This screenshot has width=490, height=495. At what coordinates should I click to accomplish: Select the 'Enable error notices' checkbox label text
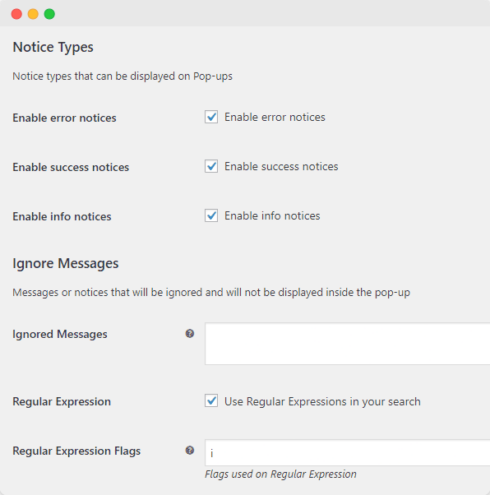click(275, 117)
